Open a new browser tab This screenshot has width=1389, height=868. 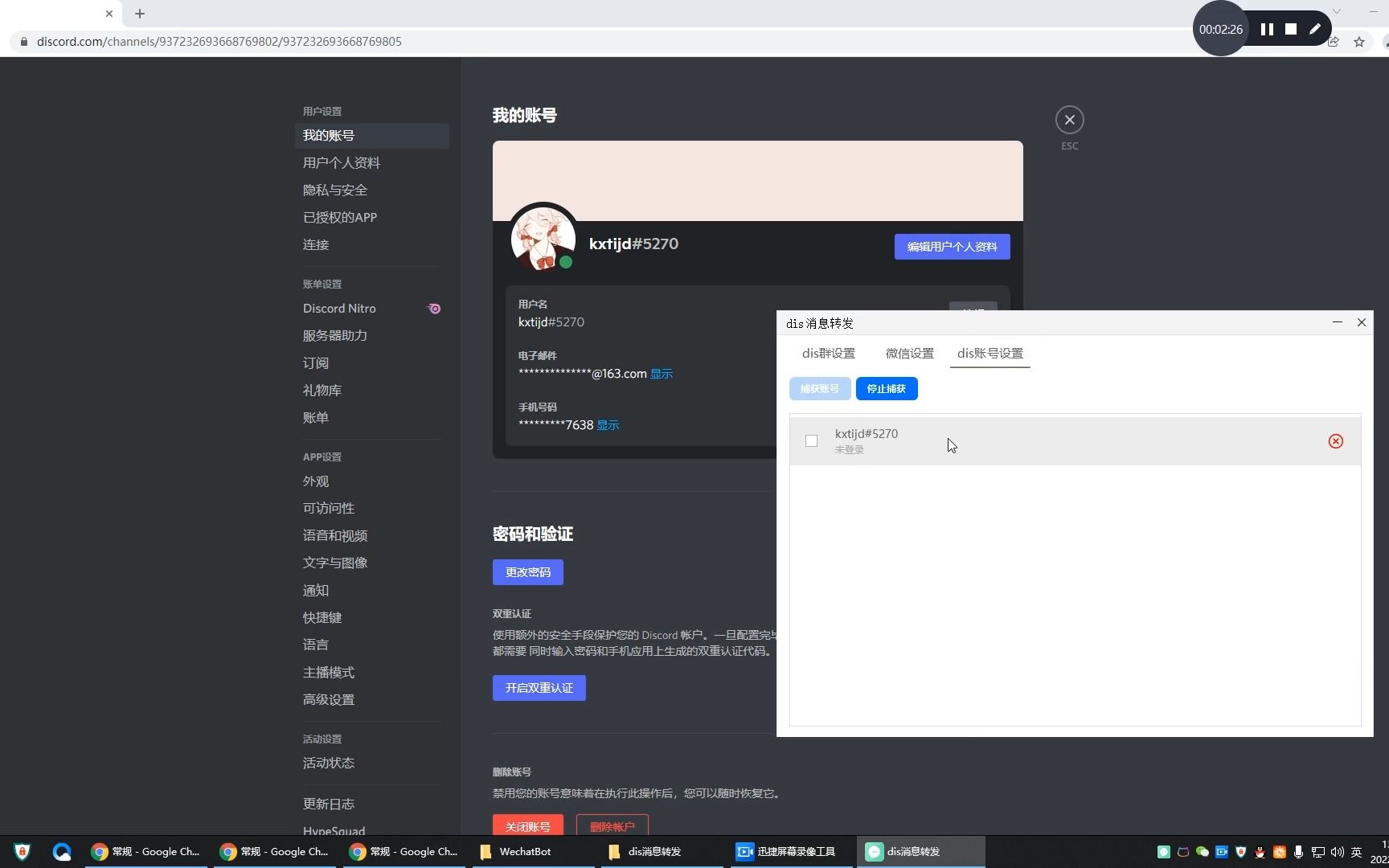140,14
